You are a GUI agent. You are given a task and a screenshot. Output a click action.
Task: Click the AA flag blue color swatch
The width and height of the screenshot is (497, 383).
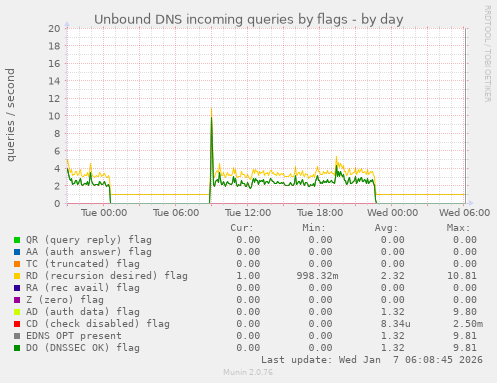point(17,252)
